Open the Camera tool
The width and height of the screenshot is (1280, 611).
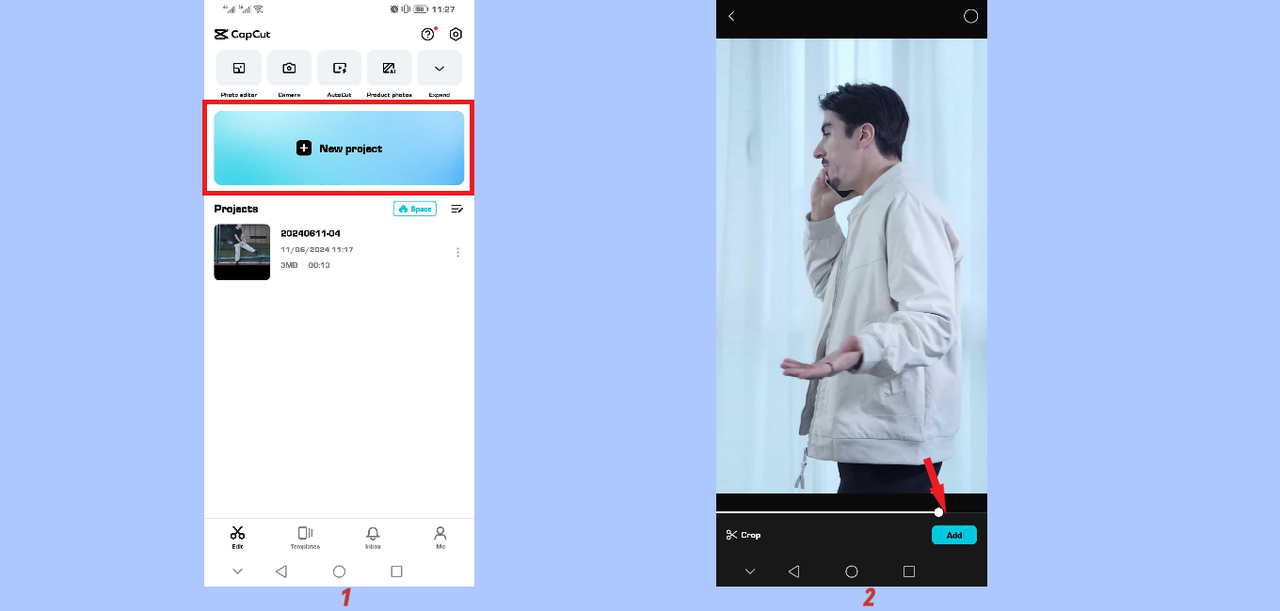(289, 69)
